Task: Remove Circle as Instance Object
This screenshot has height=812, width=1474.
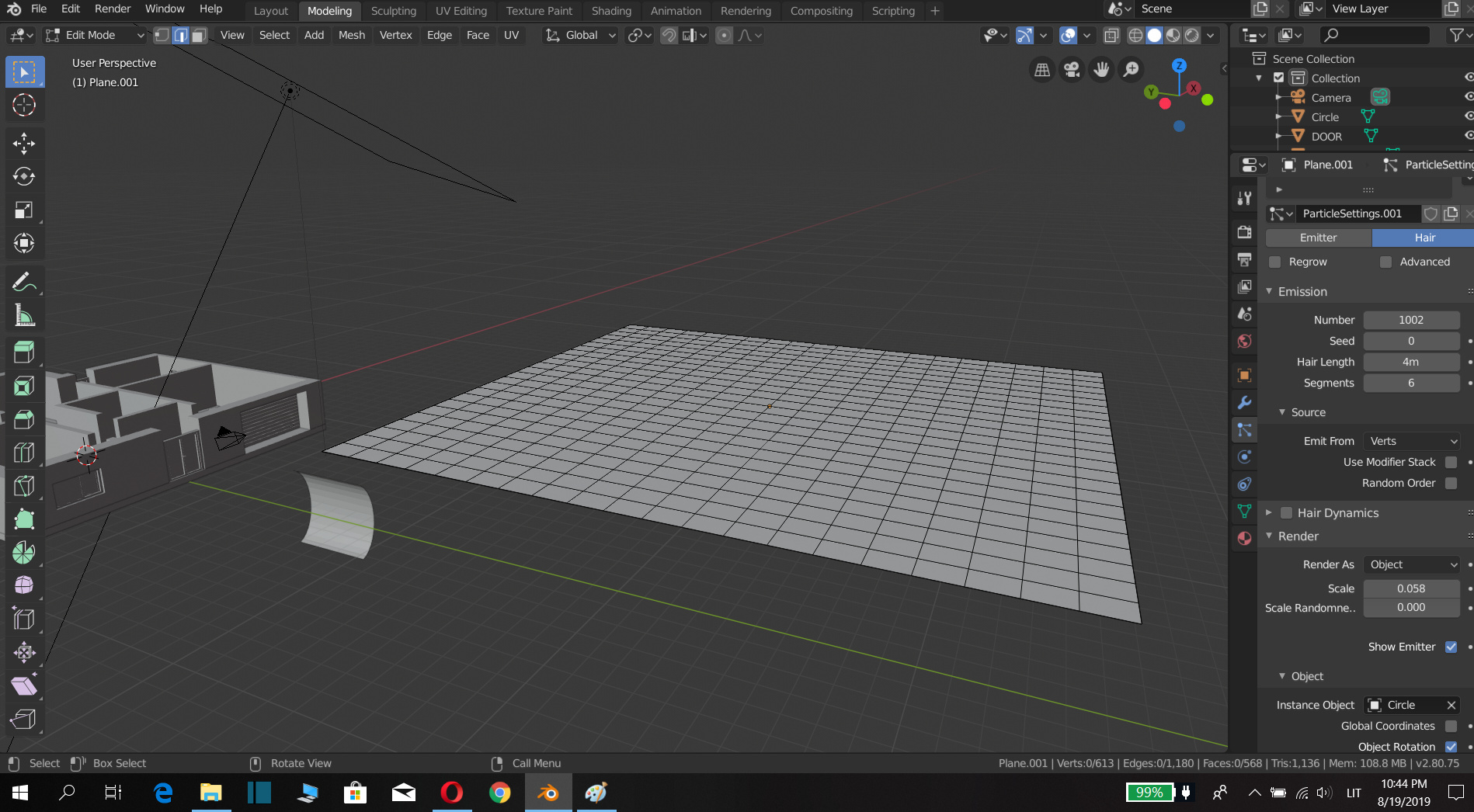Action: pos(1451,705)
